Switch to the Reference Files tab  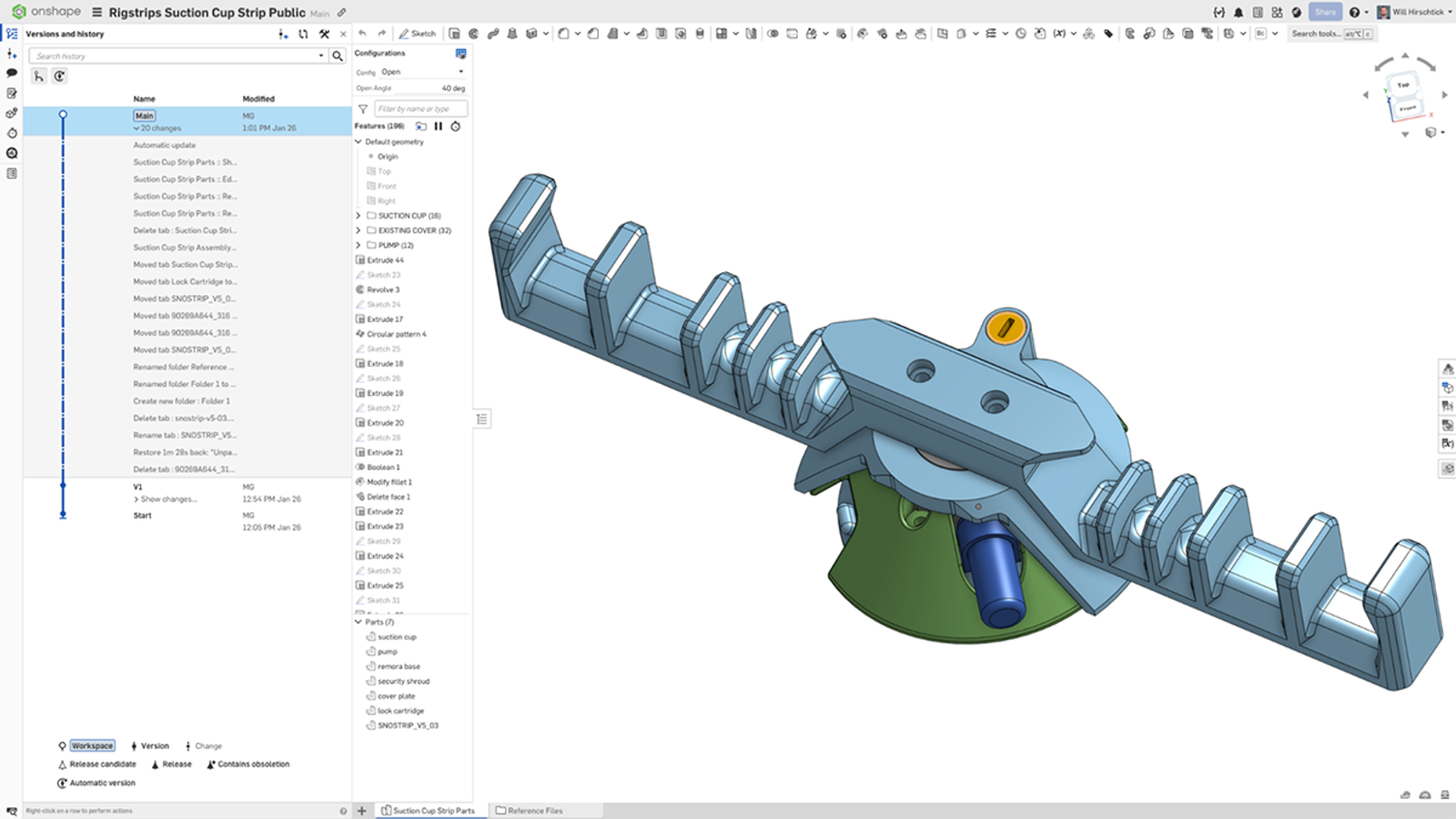click(x=536, y=810)
